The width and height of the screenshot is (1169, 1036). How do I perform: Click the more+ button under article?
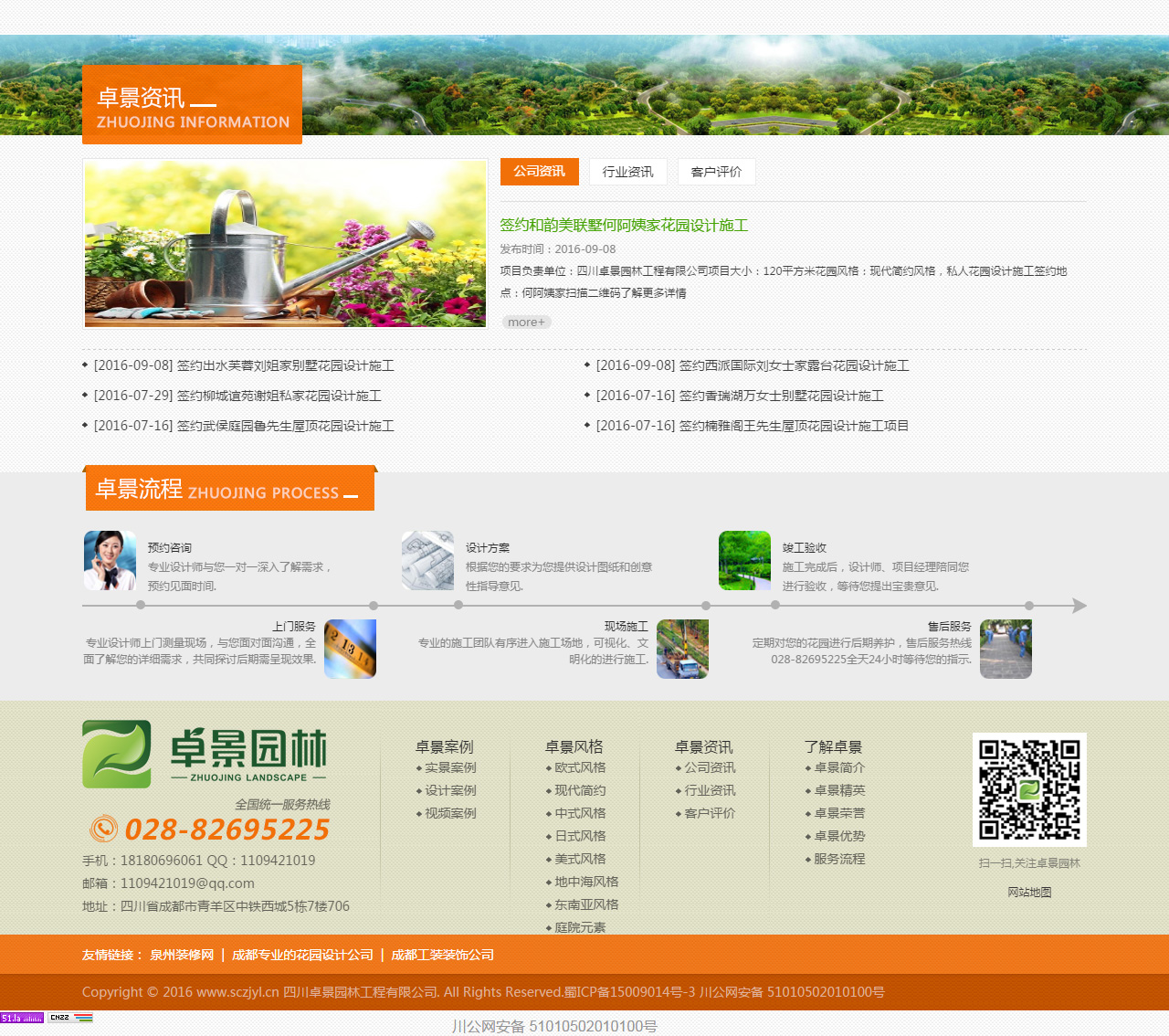pos(526,322)
